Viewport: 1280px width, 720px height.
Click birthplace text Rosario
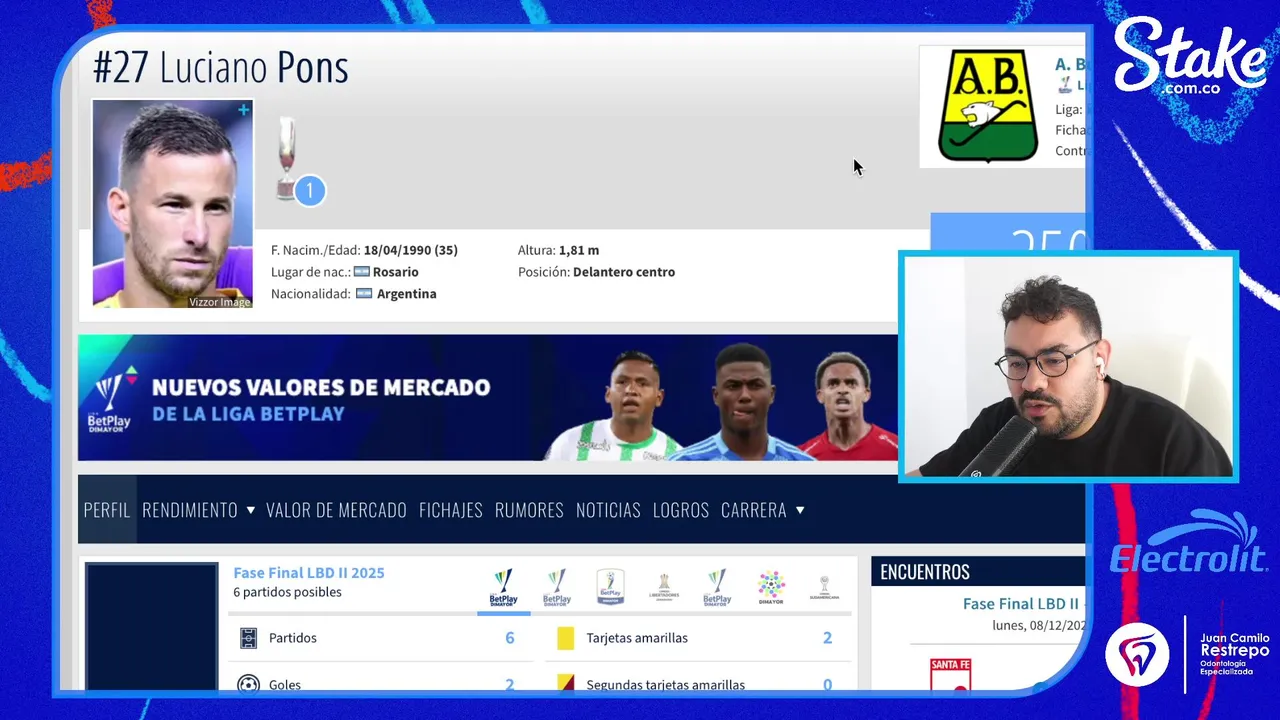395,272
